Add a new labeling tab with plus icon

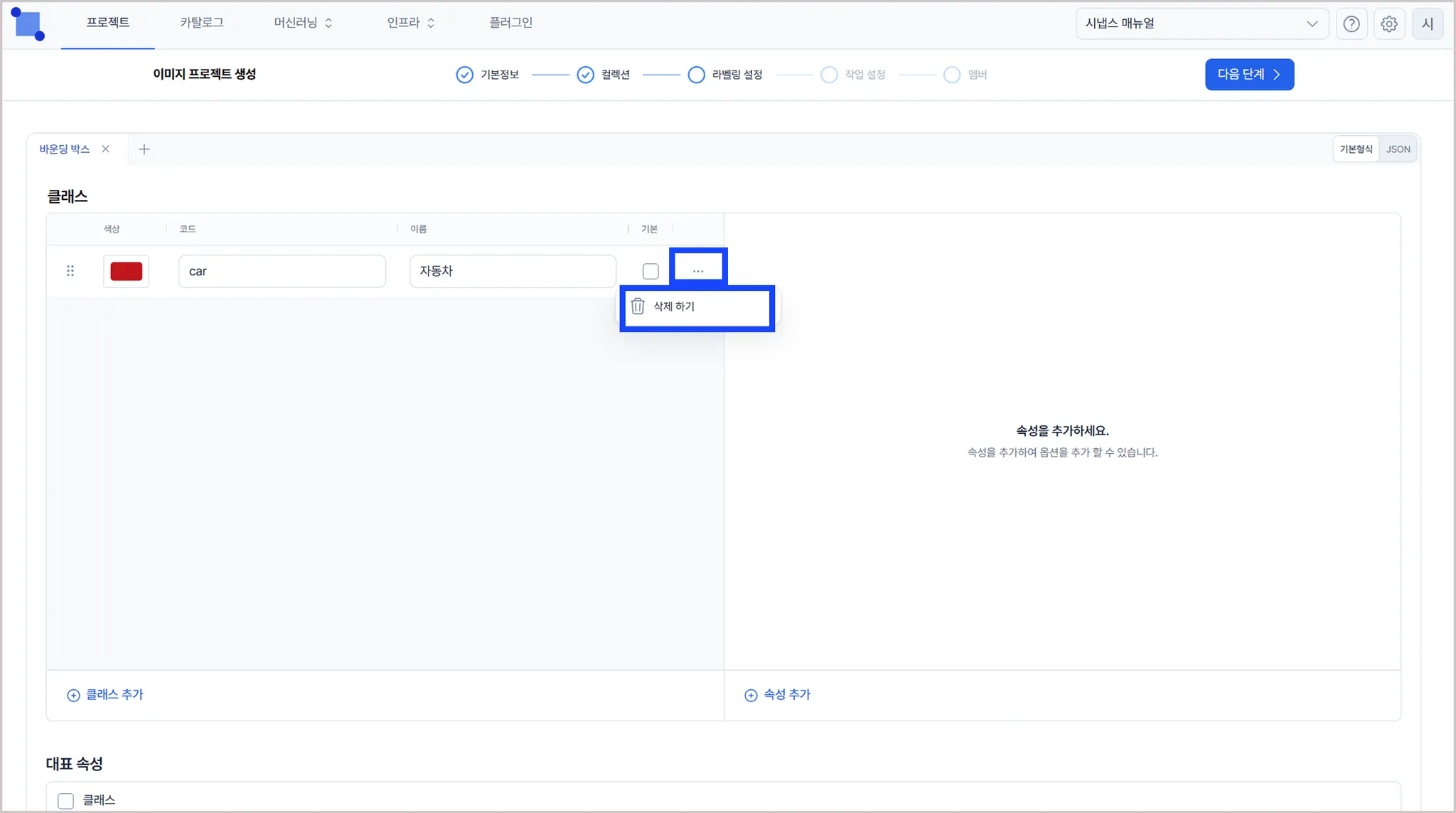pos(144,149)
